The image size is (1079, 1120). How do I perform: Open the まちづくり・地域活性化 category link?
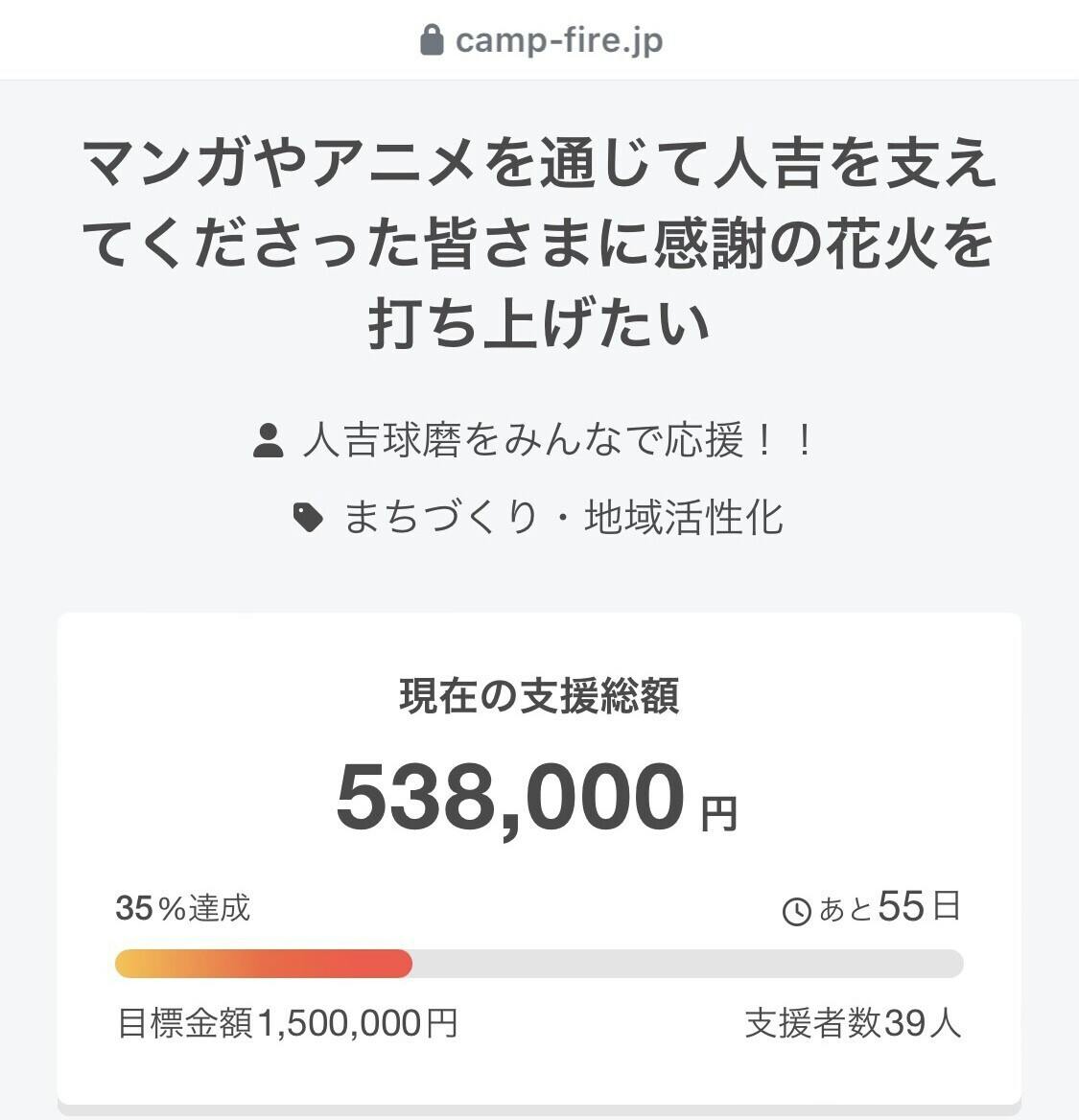tap(563, 518)
